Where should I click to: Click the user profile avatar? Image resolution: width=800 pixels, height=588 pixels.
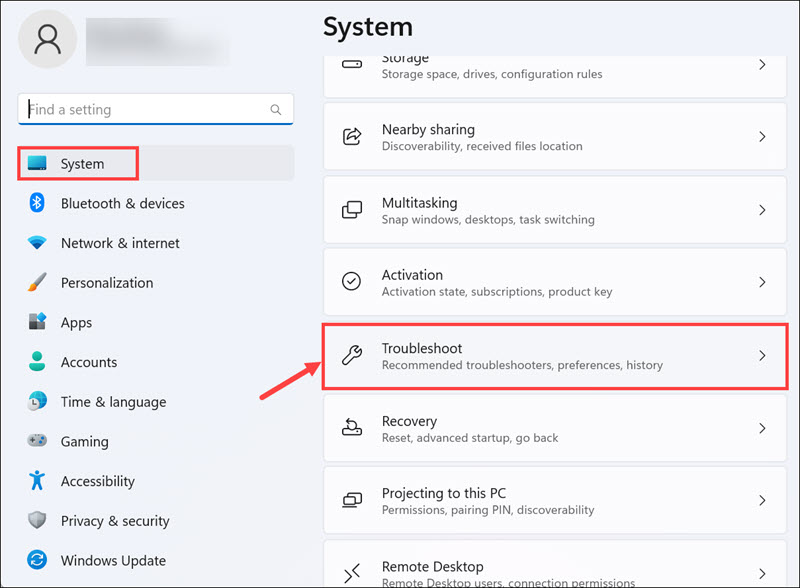[x=47, y=40]
